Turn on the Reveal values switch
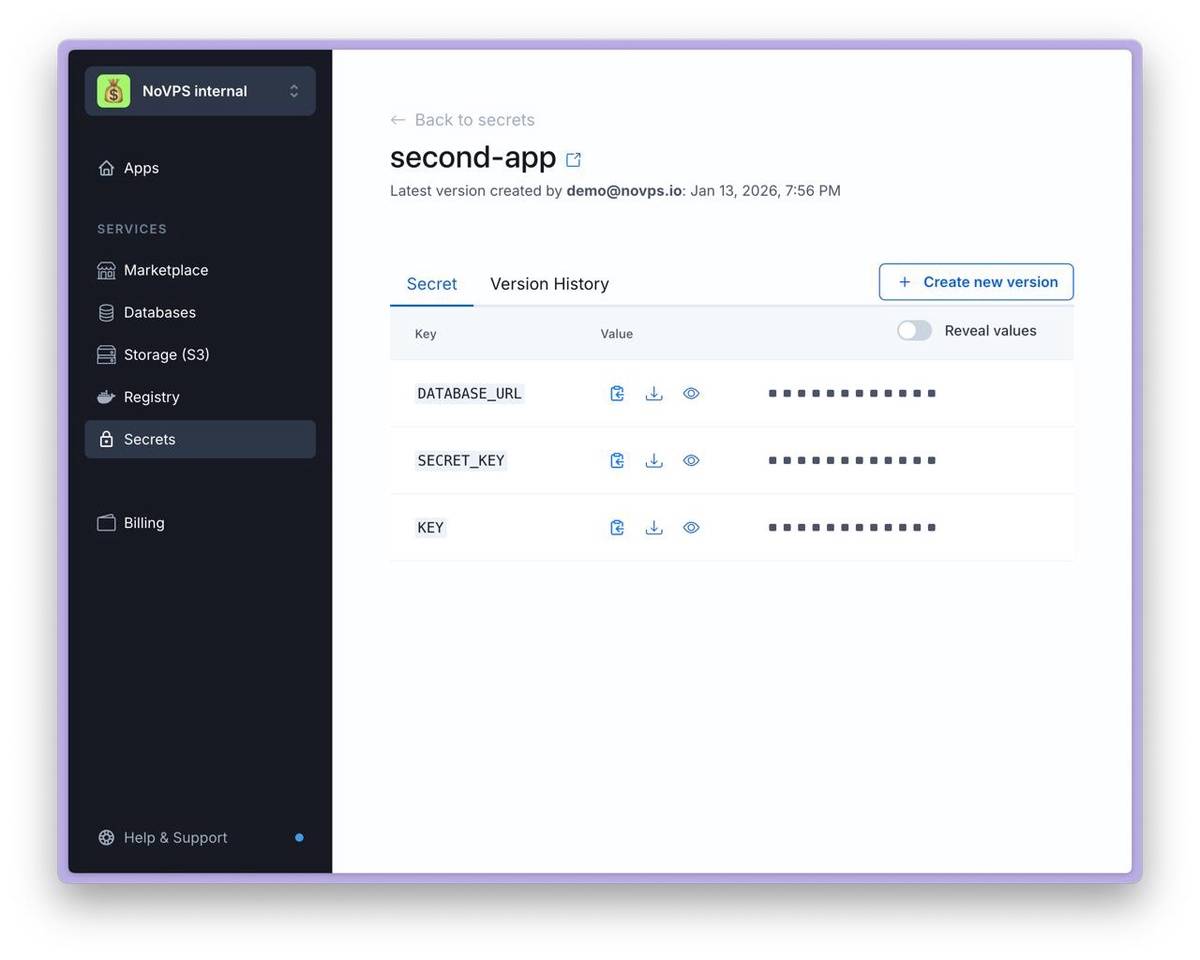The image size is (1200, 960). pos(914,331)
